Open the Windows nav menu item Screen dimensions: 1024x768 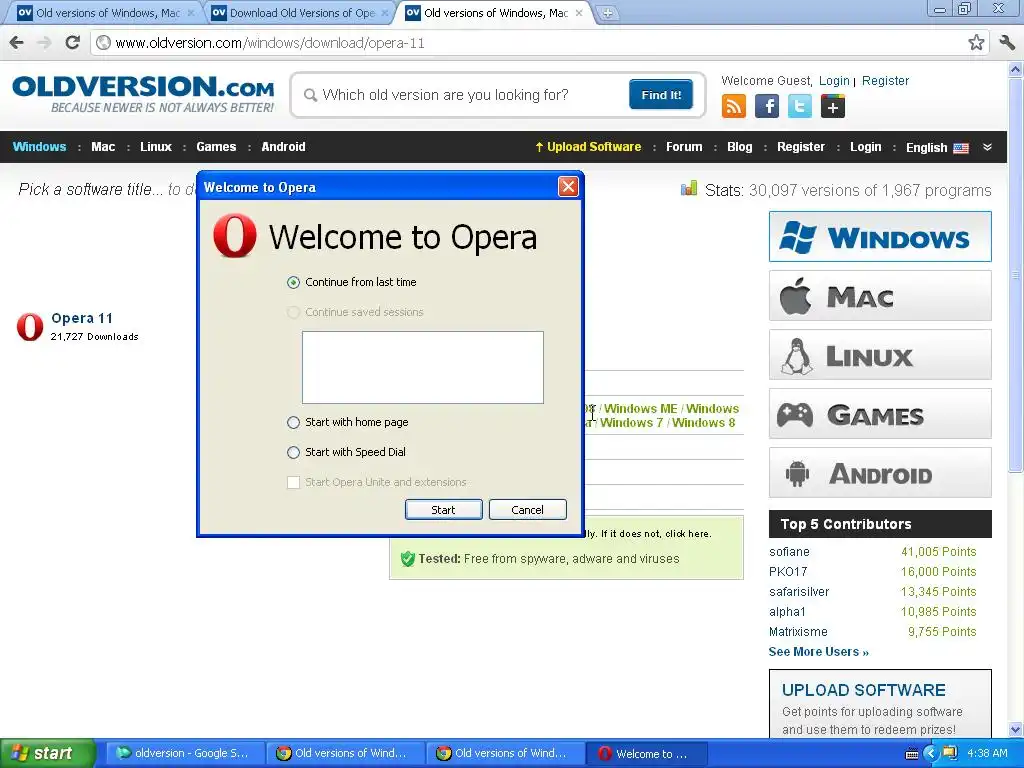(x=40, y=147)
